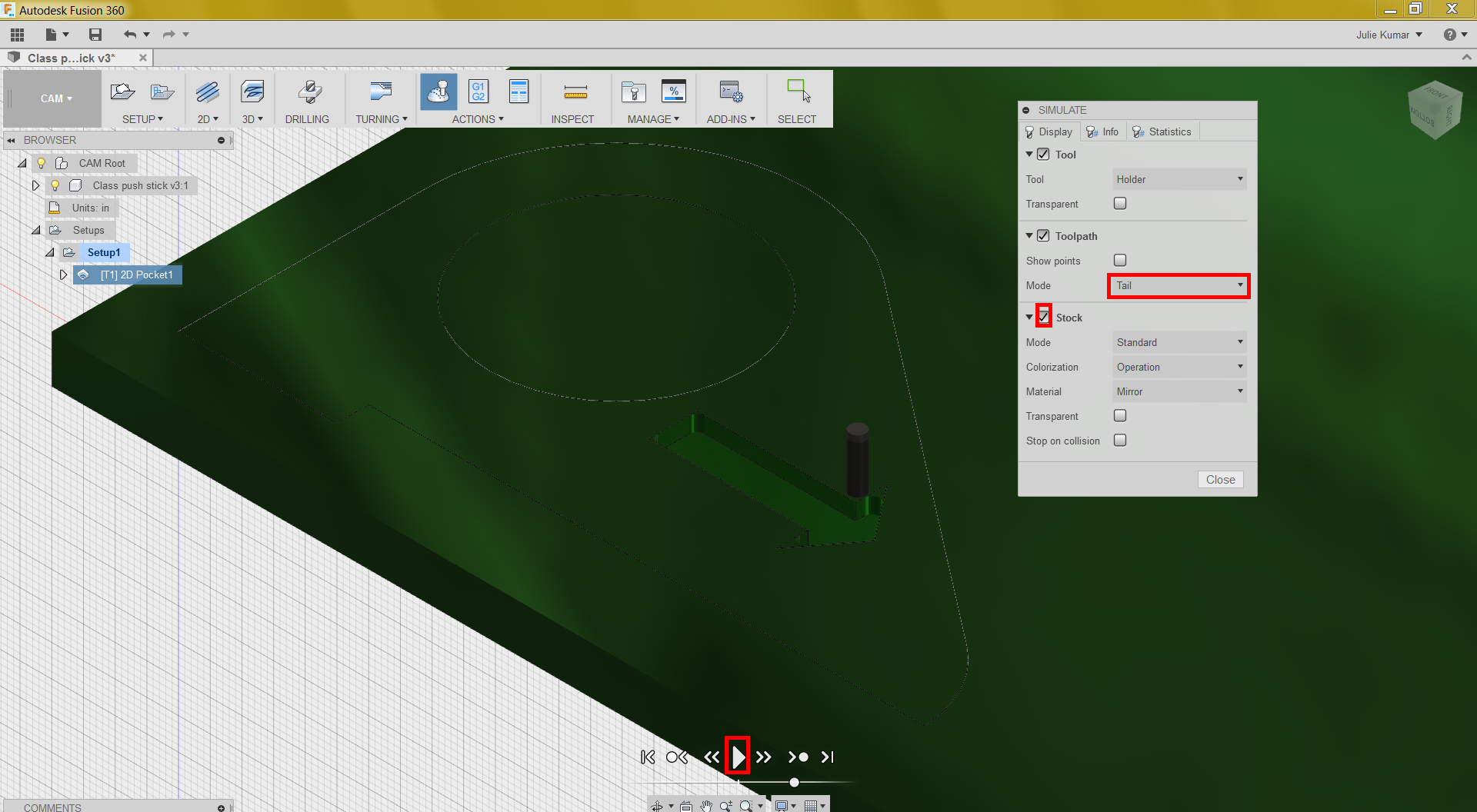
Task: Close the Class p...ick v3 document tab
Action: tap(143, 58)
